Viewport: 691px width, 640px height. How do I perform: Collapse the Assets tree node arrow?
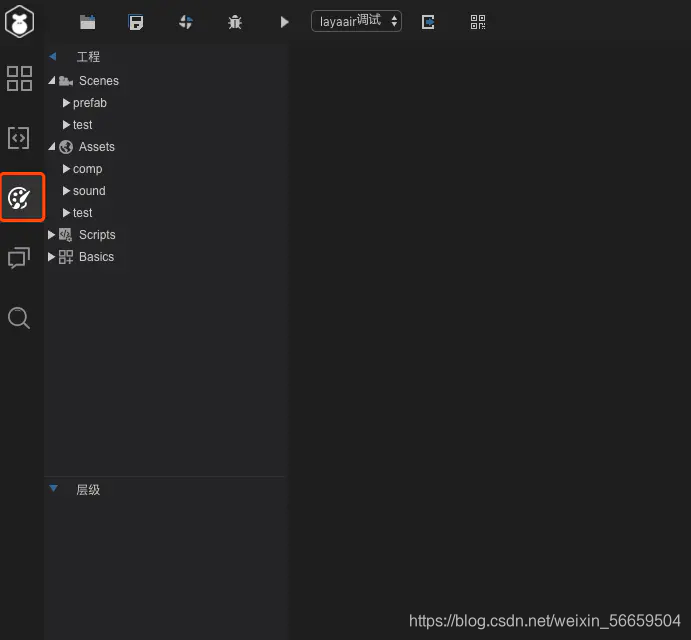pyautogui.click(x=52, y=146)
